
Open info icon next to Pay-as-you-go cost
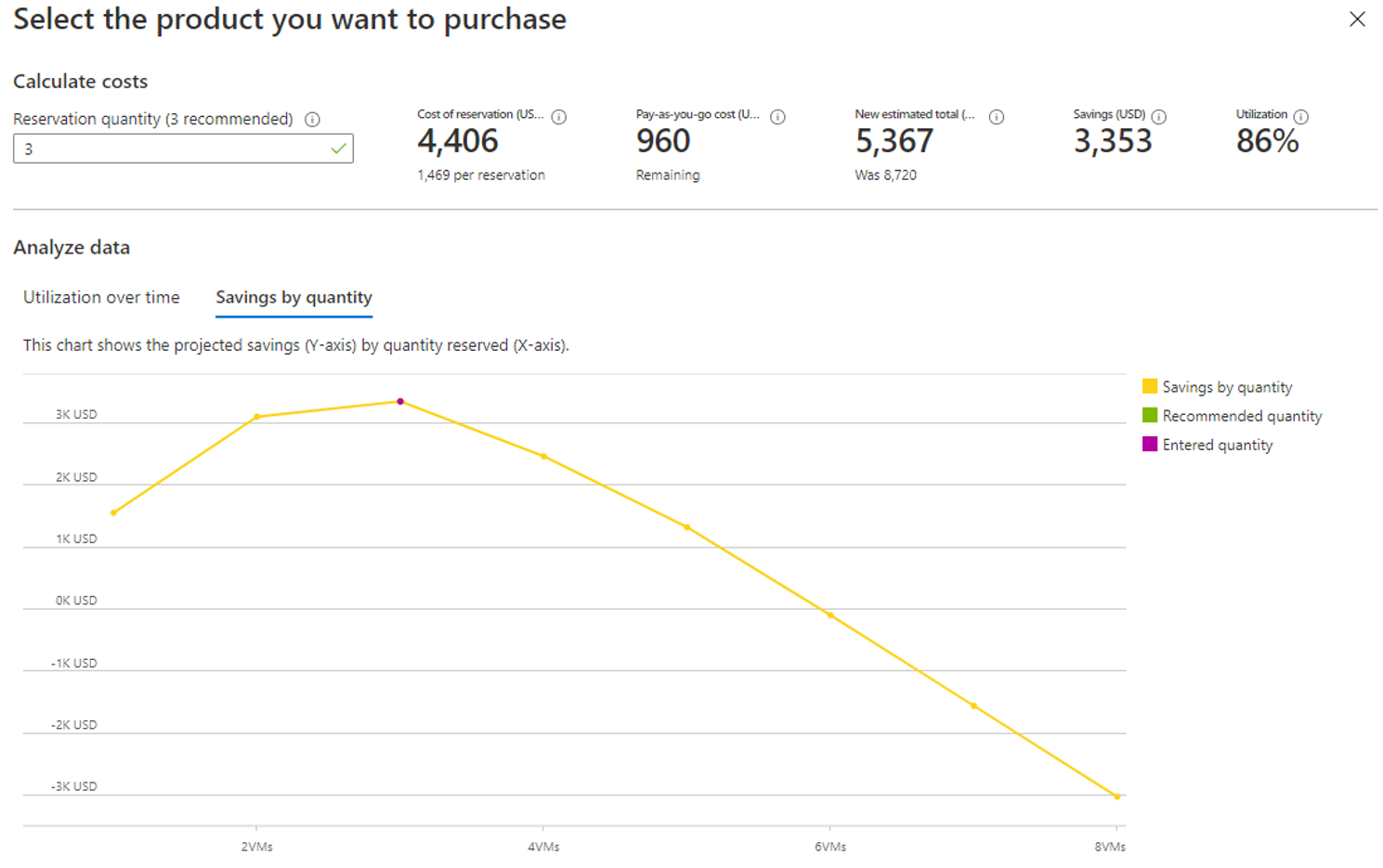coord(778,117)
